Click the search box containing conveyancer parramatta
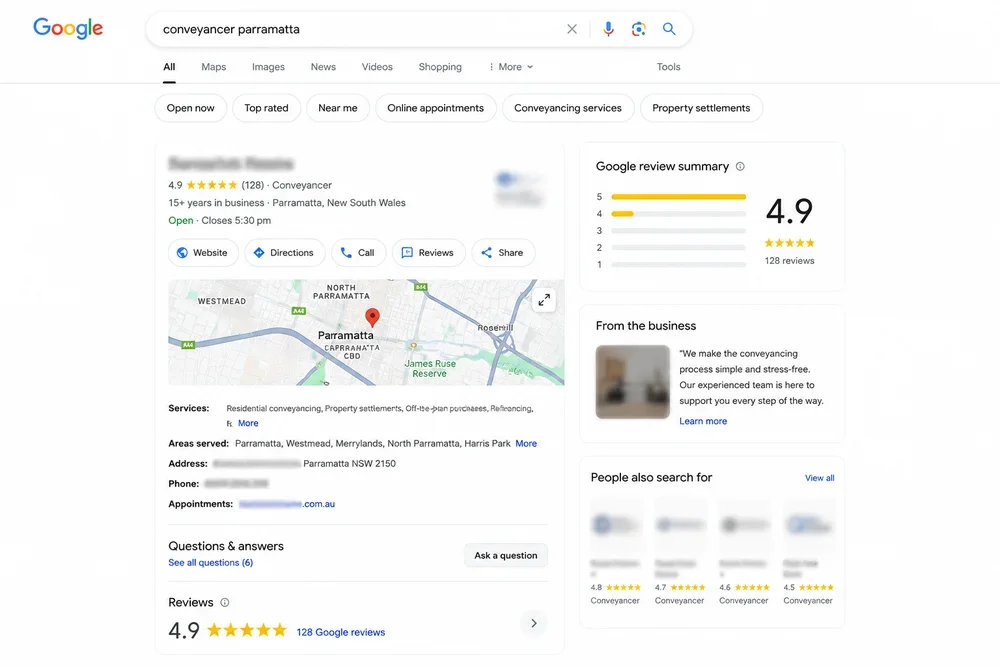1000x667 pixels. [419, 29]
